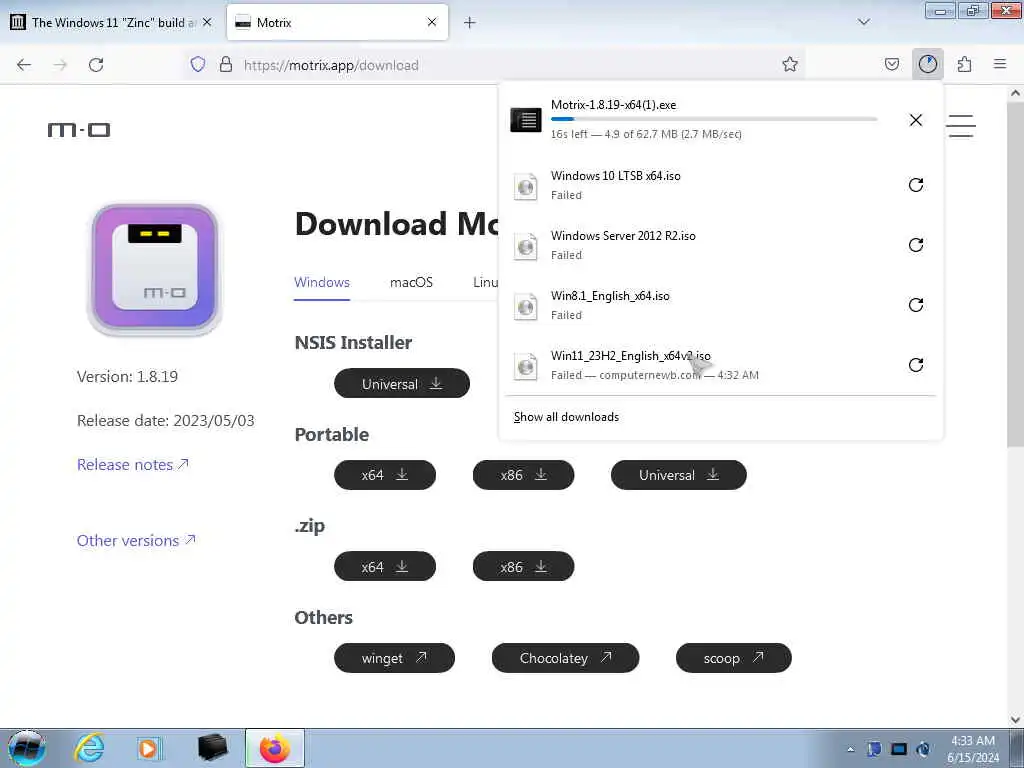Retry the Win8.1_English_x64.iso download

coord(916,305)
